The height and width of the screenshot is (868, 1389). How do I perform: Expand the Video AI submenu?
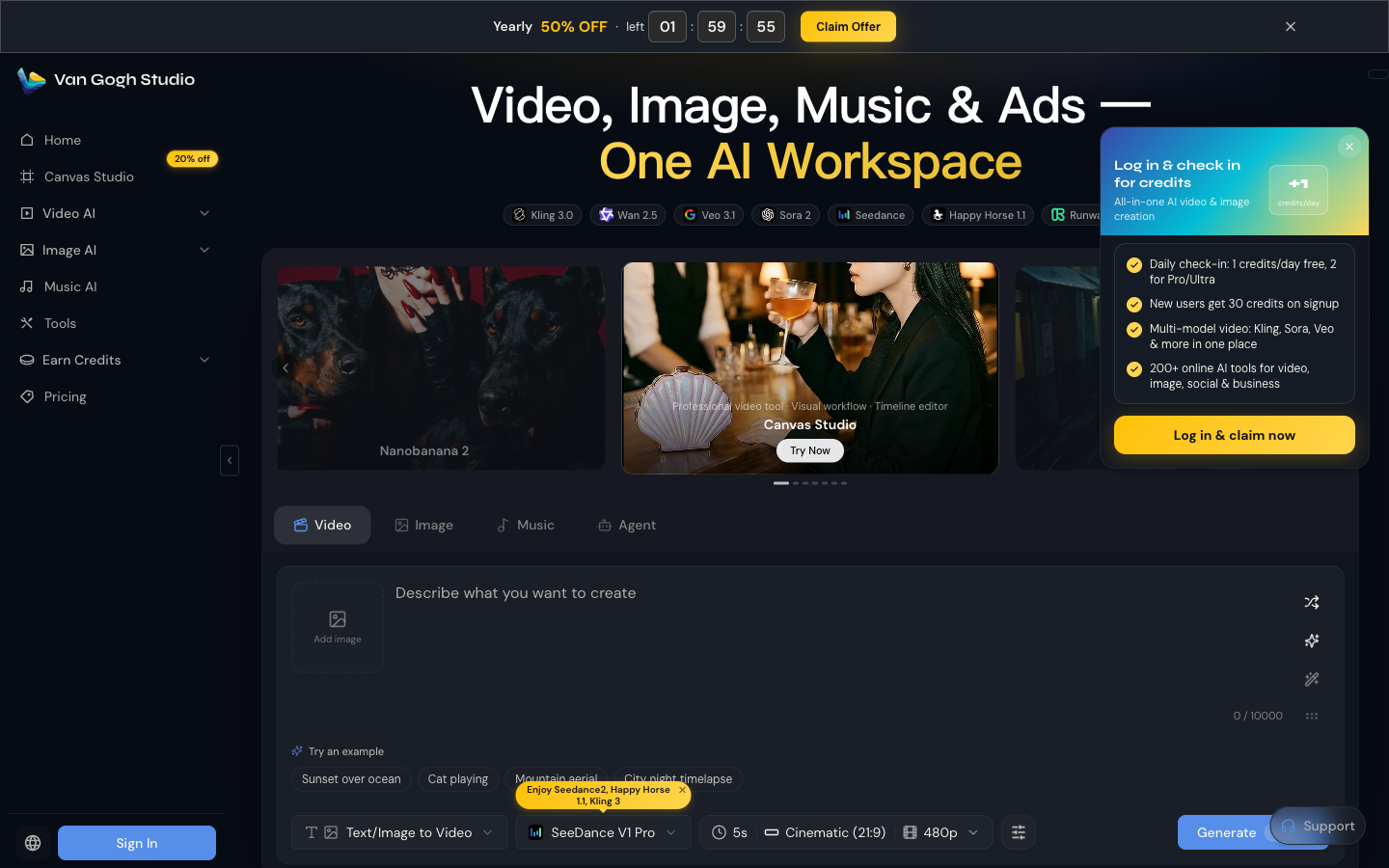click(116, 213)
